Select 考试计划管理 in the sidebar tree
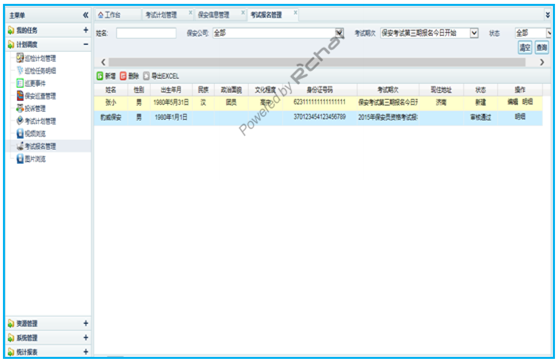 point(36,121)
